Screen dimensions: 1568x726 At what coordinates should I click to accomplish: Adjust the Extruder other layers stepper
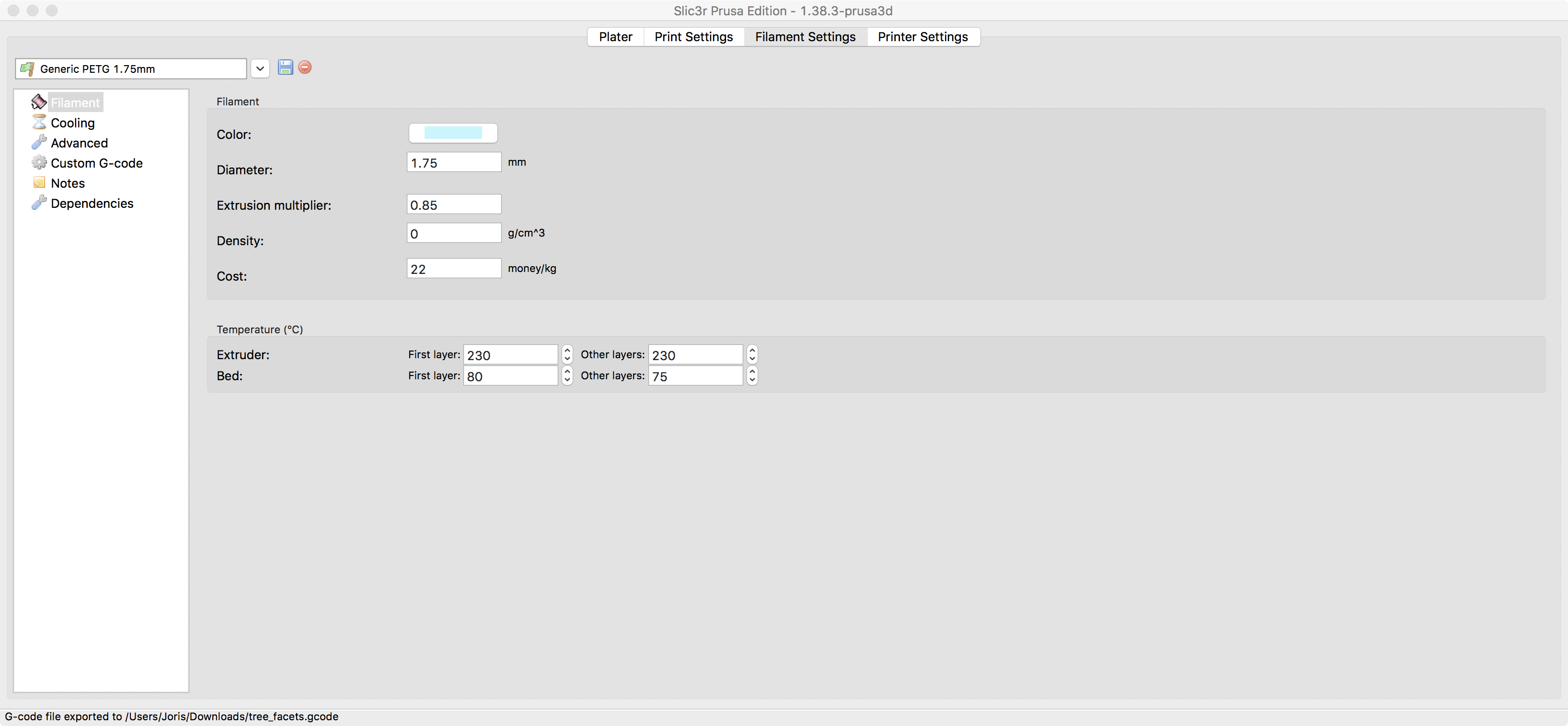pyautogui.click(x=752, y=354)
